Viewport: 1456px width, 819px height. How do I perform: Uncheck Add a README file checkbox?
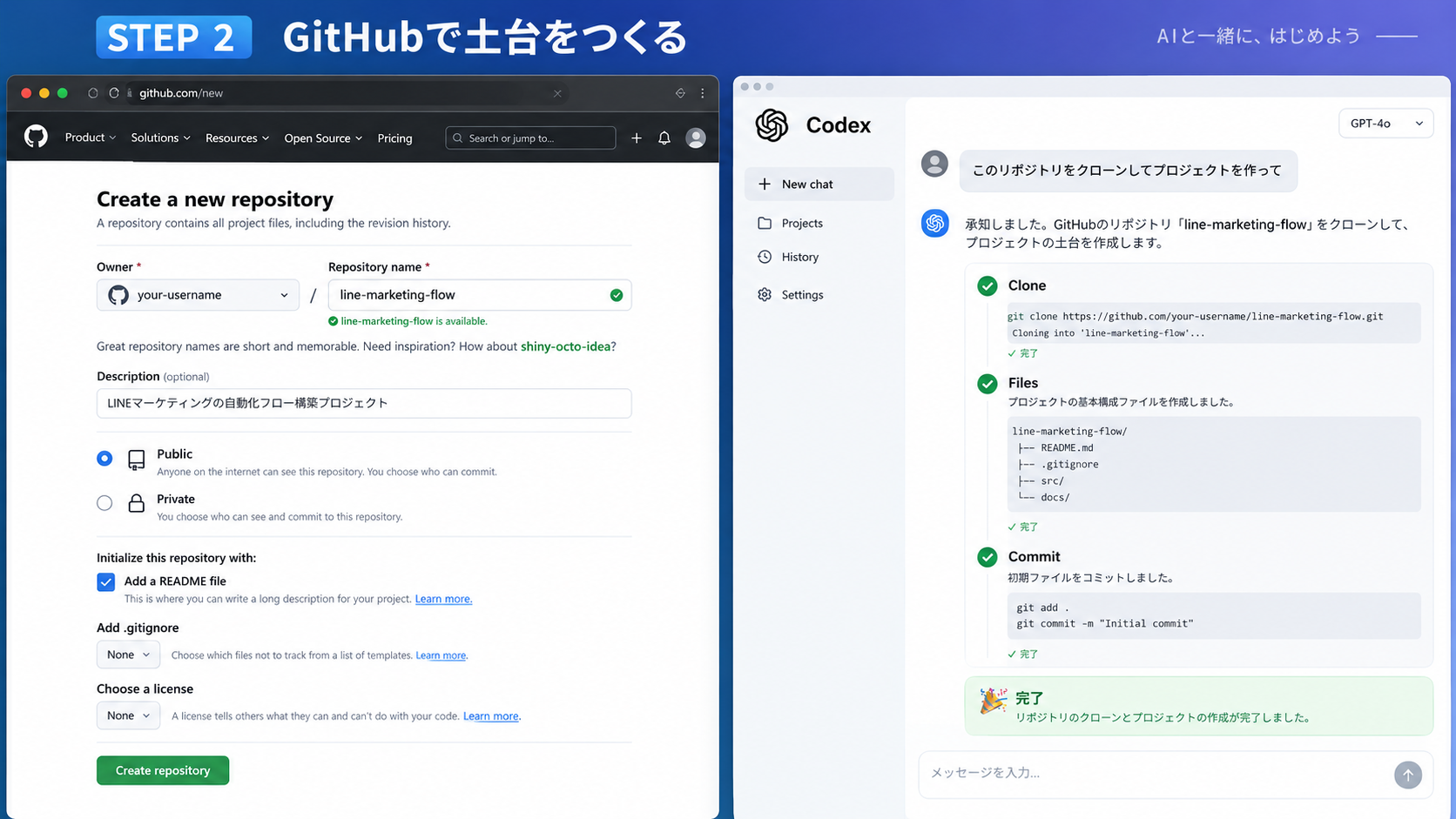coord(105,581)
